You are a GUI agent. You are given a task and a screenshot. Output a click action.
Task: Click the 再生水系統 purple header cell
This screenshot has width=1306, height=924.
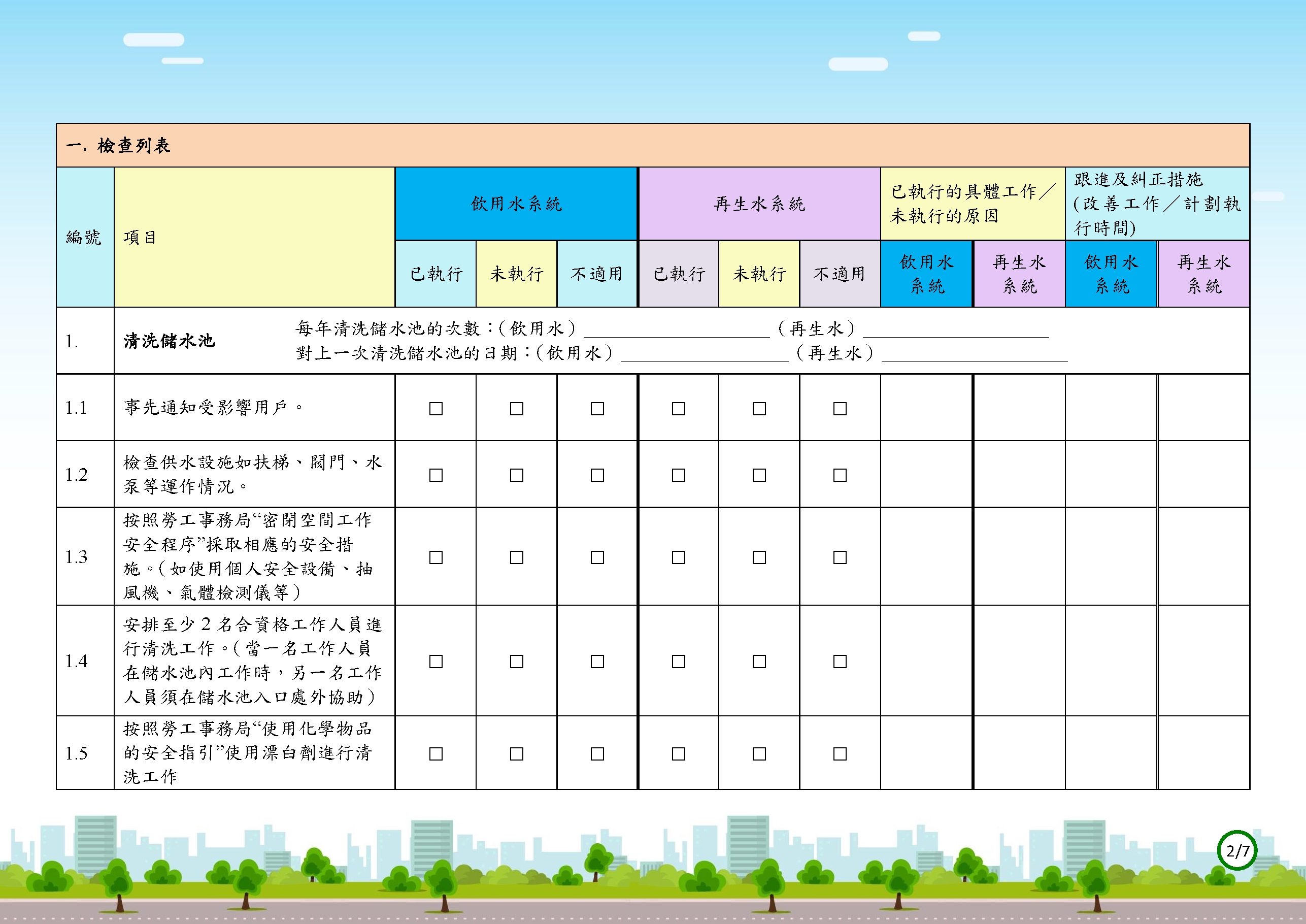point(759,204)
